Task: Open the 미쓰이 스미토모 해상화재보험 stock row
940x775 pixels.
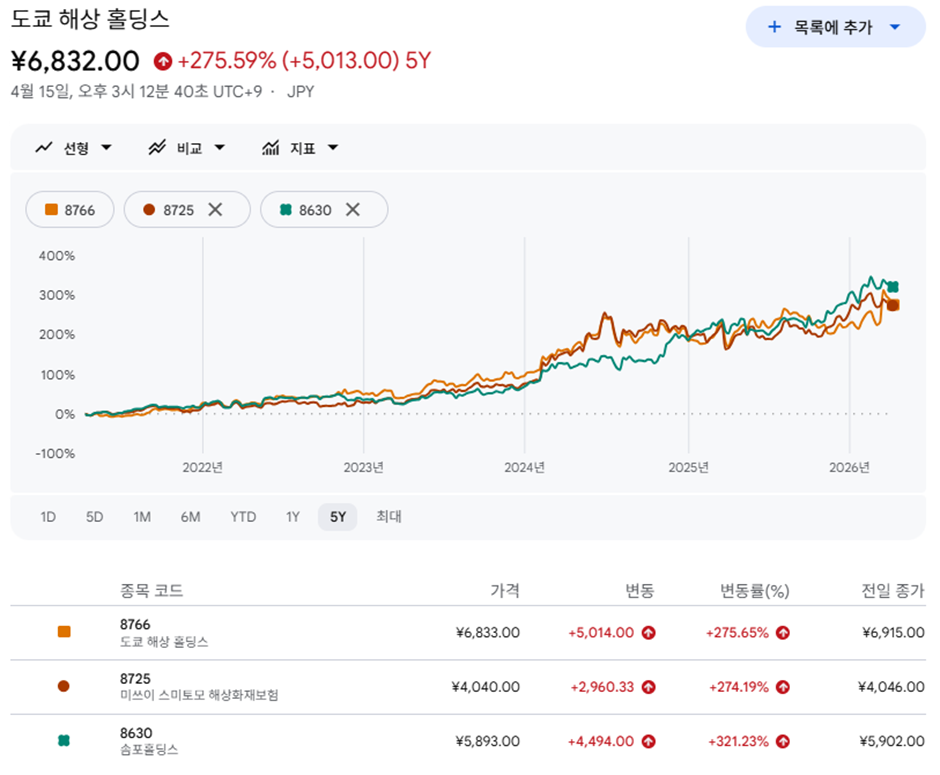Action: 199,687
